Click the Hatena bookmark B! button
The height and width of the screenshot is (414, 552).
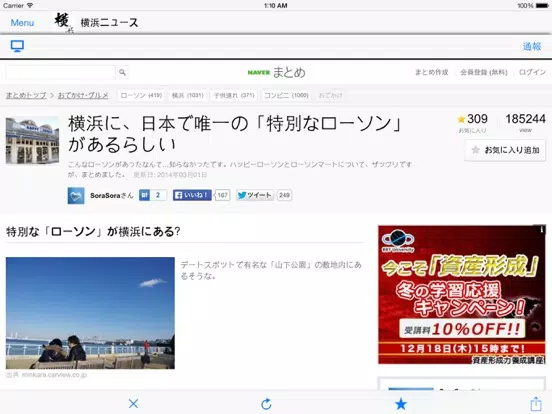pos(153,195)
